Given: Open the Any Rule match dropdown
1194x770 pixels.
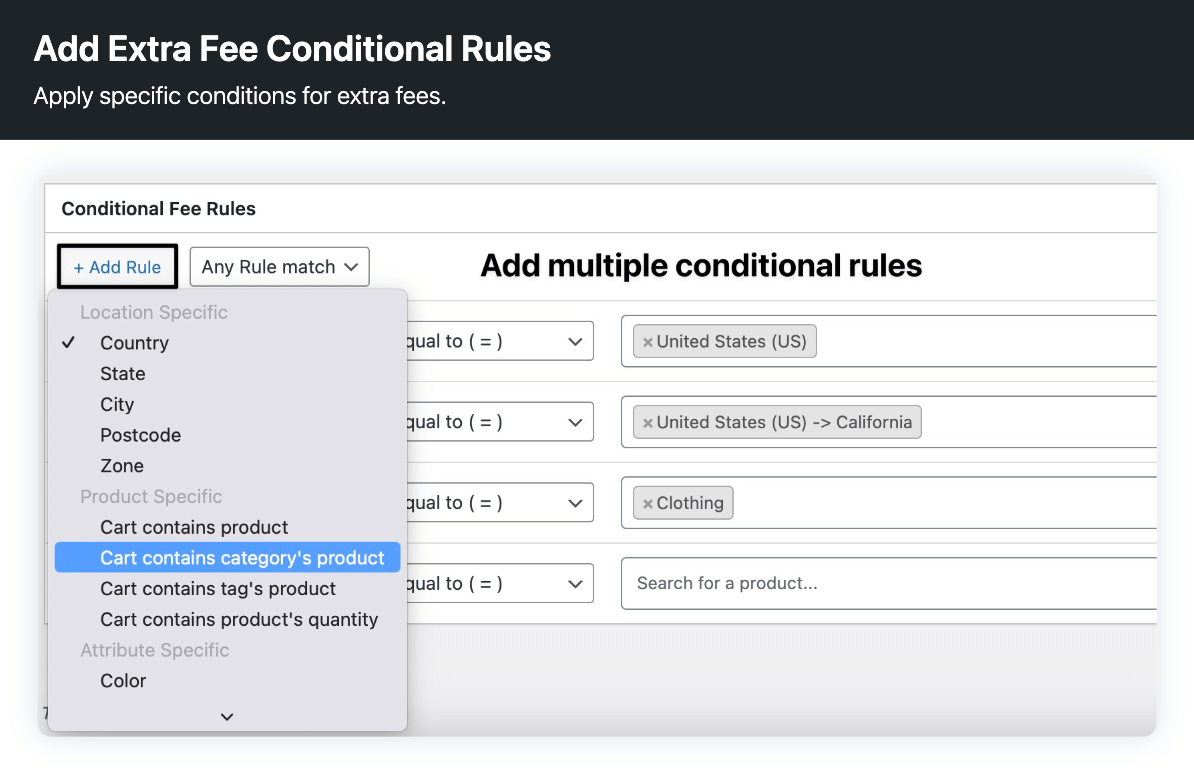Looking at the screenshot, I should tap(279, 267).
